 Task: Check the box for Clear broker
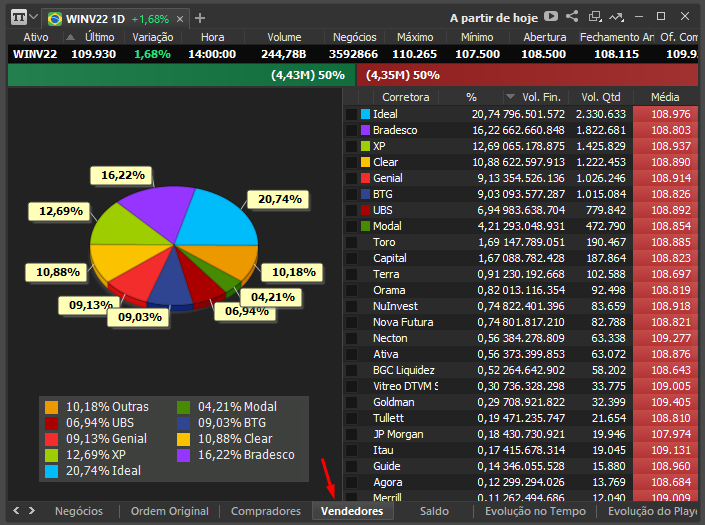click(351, 162)
